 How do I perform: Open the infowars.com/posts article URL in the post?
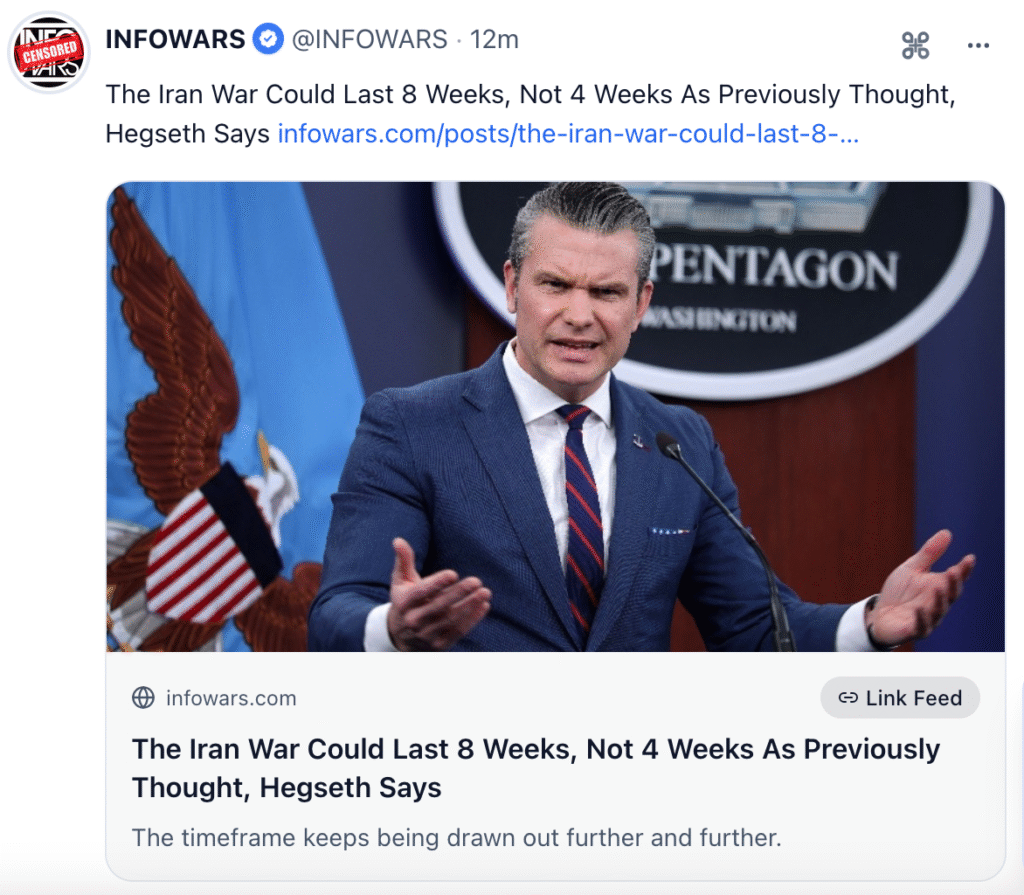point(568,133)
